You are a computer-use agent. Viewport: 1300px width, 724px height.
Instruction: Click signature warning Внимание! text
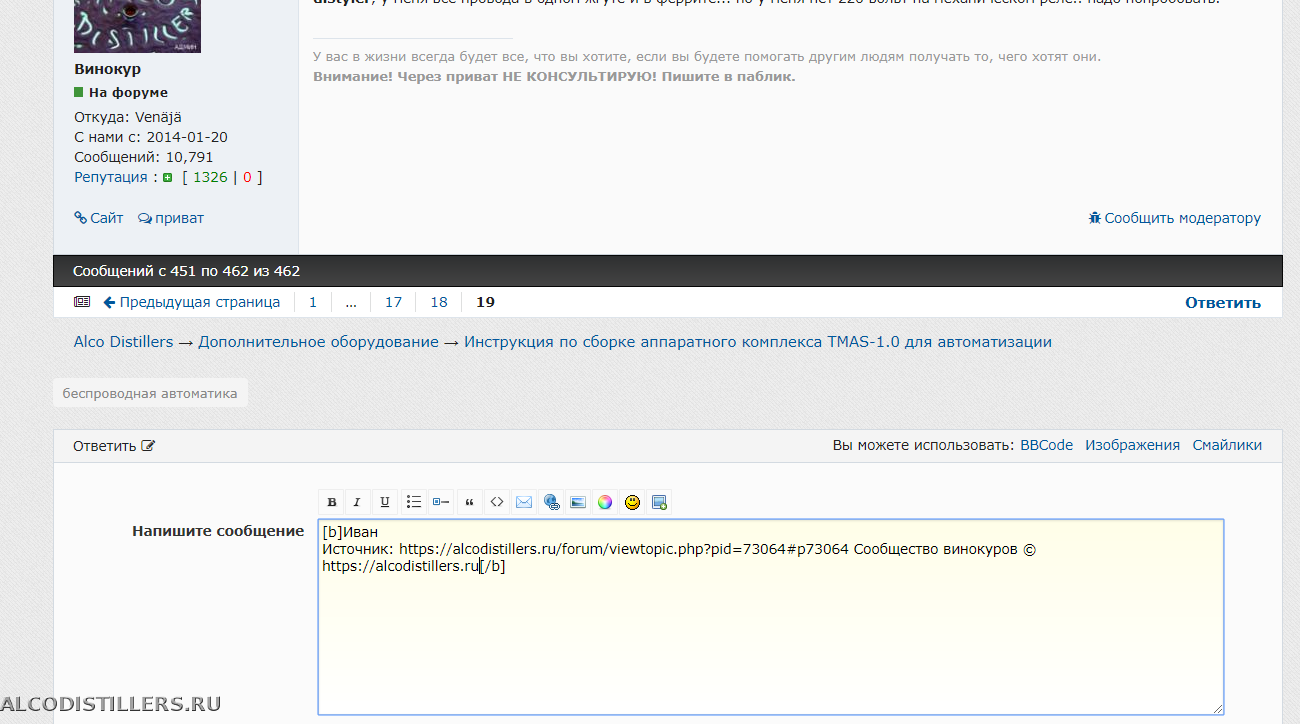pyautogui.click(x=554, y=76)
